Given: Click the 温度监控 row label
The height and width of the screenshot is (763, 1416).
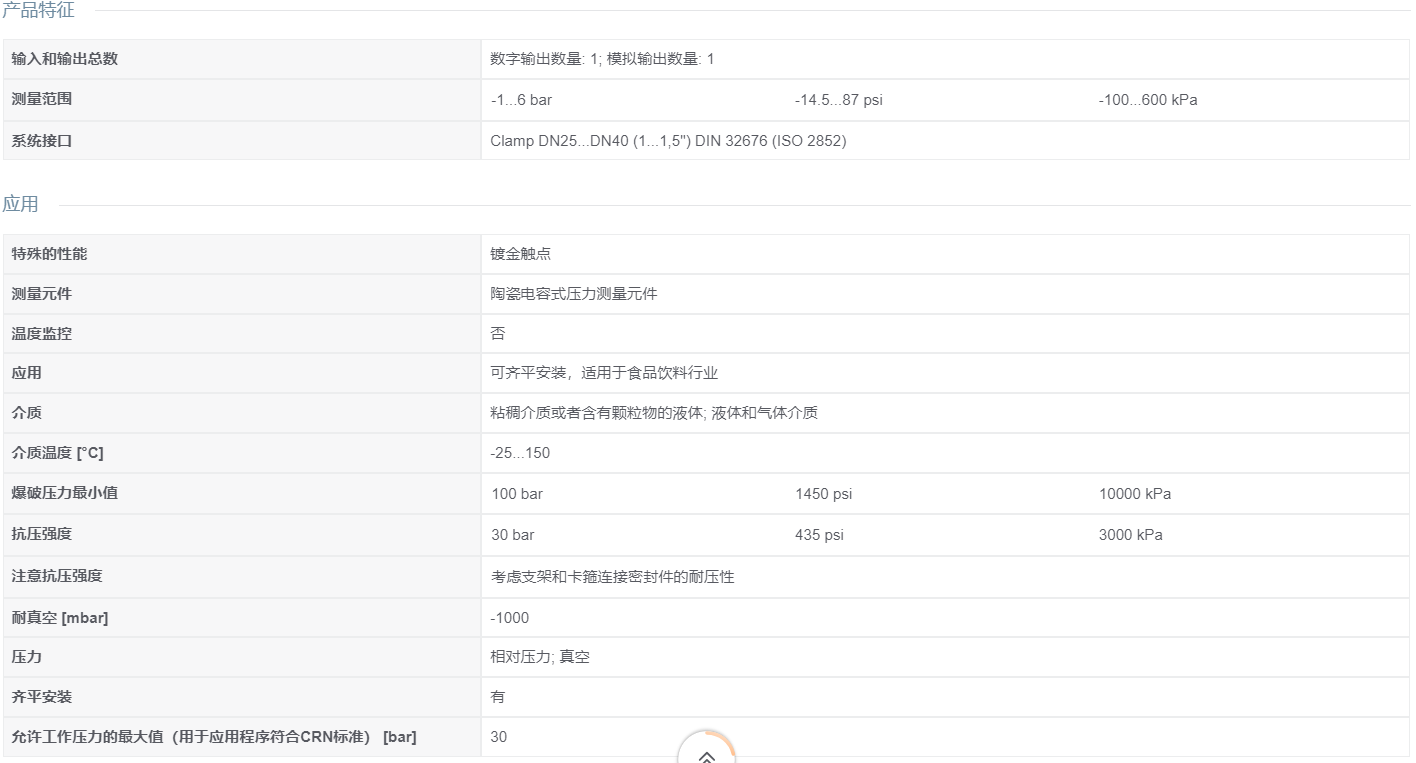Looking at the screenshot, I should [x=42, y=334].
